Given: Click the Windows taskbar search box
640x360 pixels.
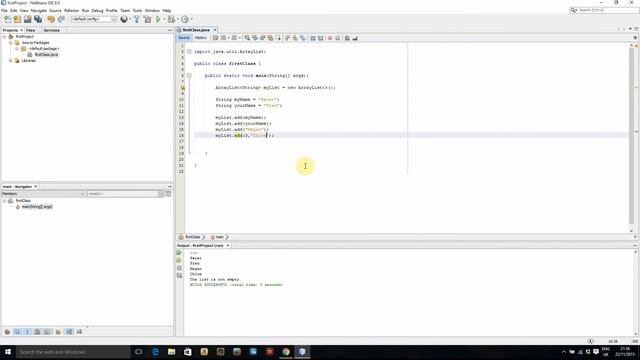Looking at the screenshot, I should click(x=73, y=352).
